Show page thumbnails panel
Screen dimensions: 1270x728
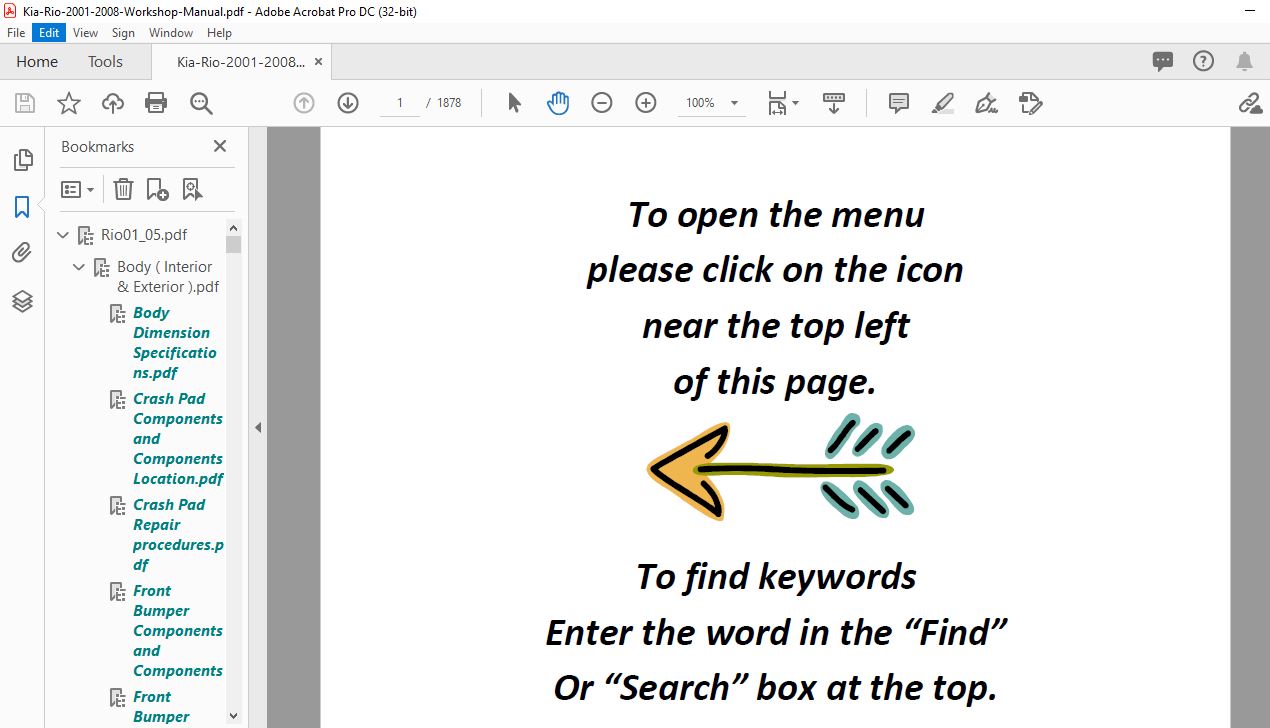22,160
